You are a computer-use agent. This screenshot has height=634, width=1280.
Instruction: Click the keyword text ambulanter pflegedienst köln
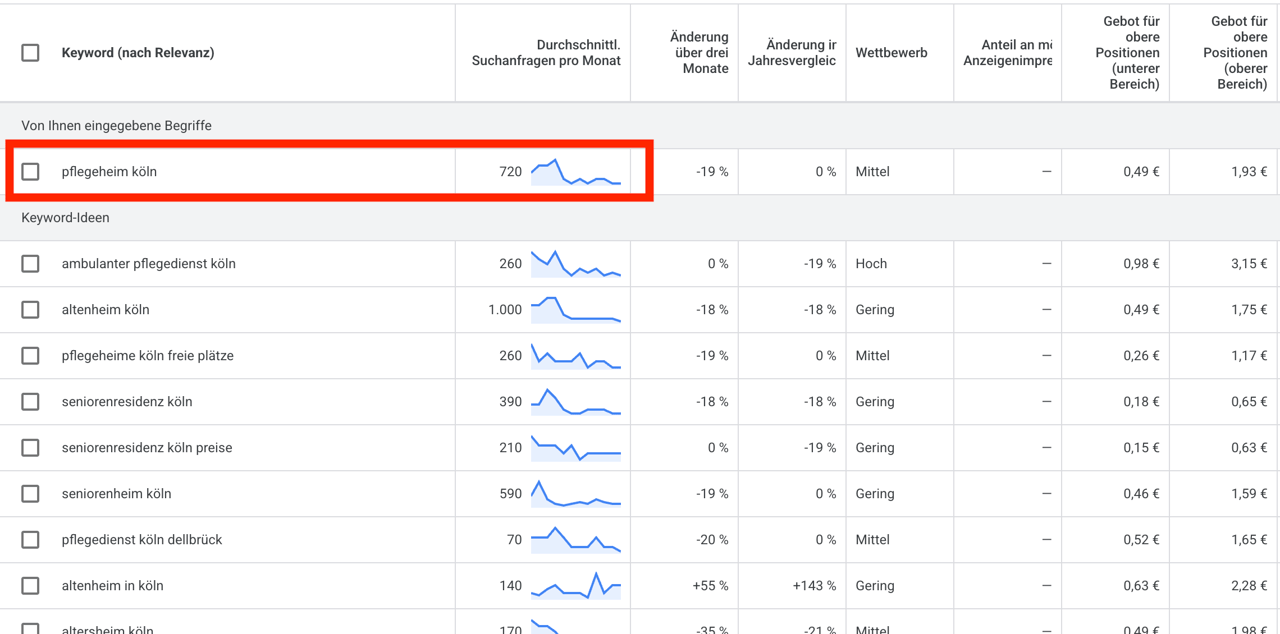[149, 264]
